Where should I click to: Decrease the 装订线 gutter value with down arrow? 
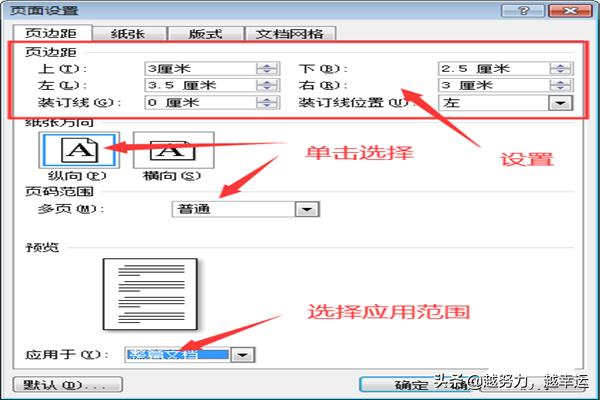click(x=267, y=106)
